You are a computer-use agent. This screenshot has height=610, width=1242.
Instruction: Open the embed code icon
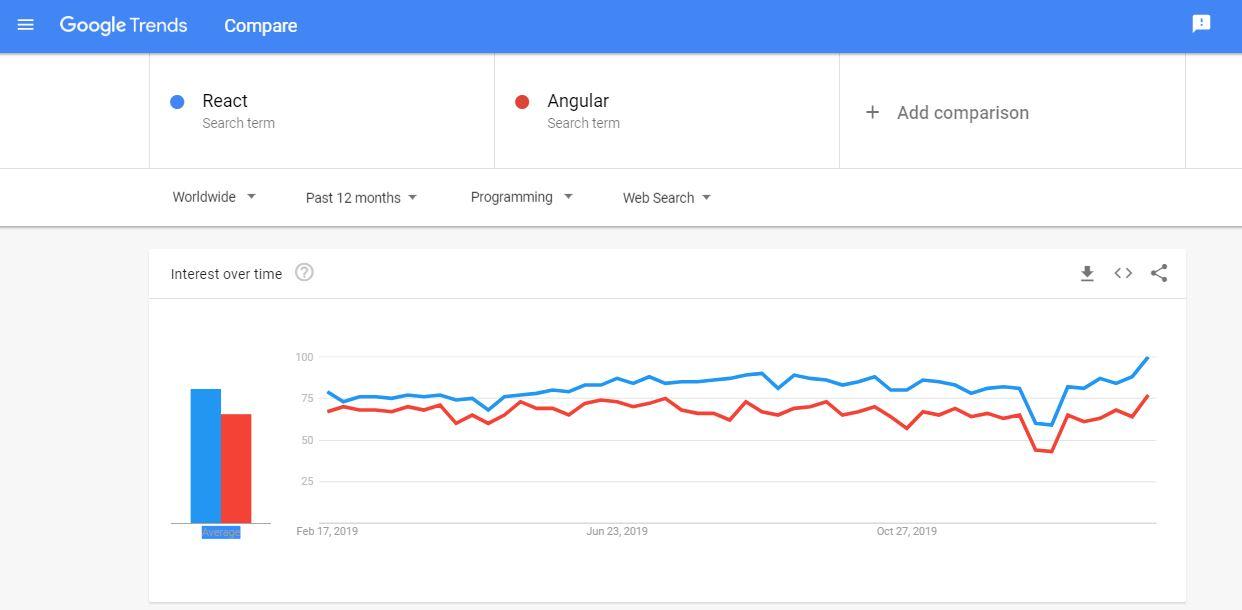tap(1123, 273)
